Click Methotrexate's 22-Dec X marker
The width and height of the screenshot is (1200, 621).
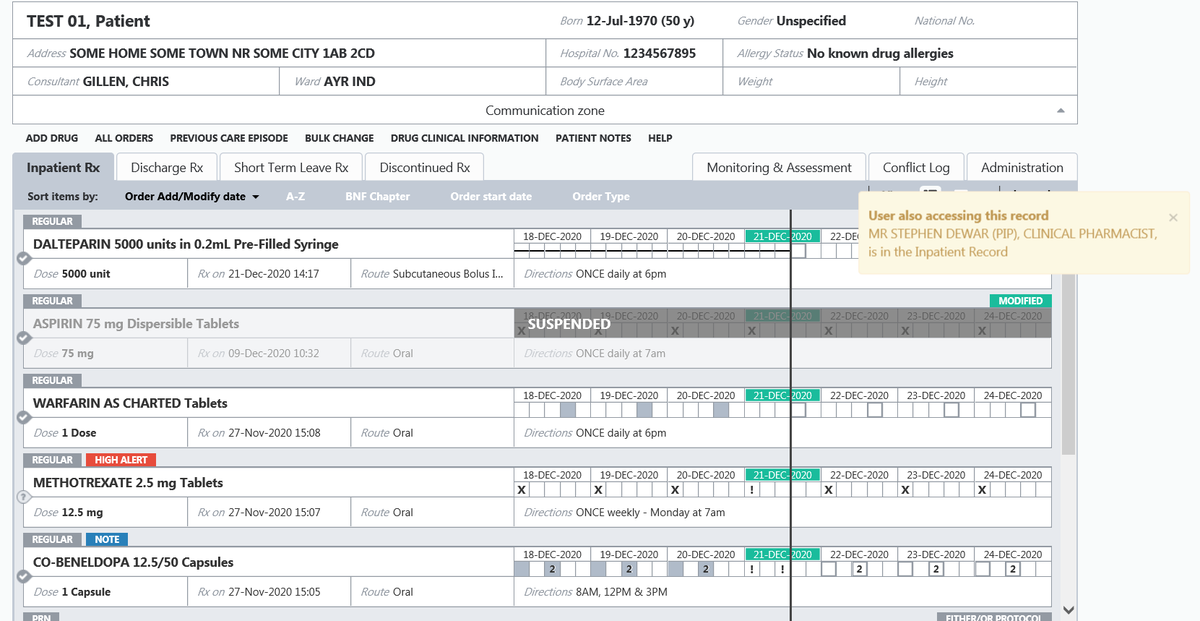[x=829, y=490]
